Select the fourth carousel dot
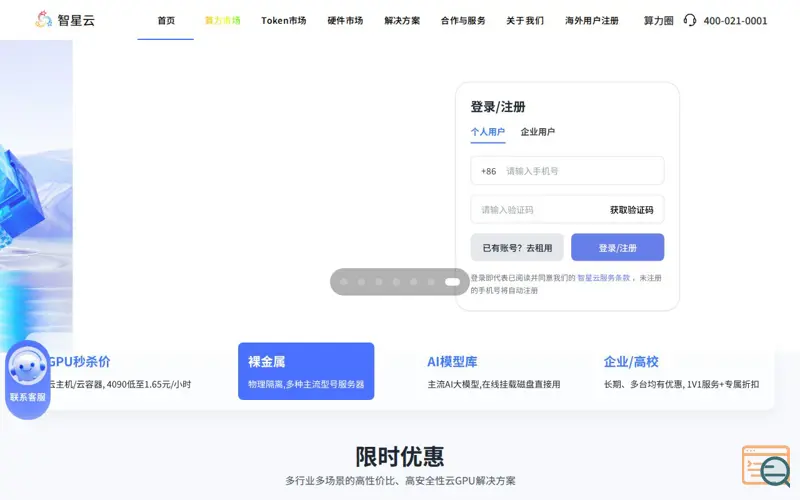Screen dimensions: 800x500 pos(396,282)
